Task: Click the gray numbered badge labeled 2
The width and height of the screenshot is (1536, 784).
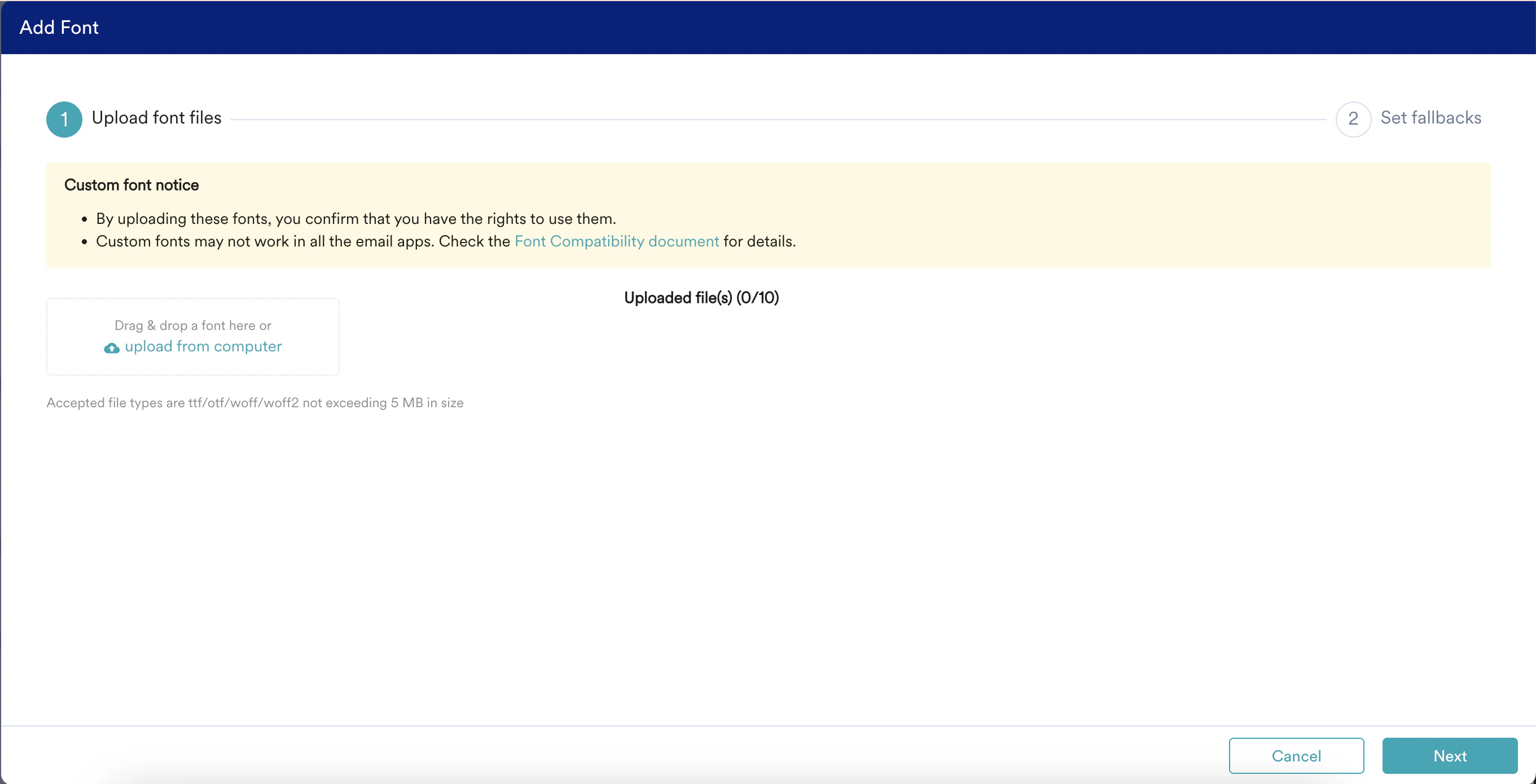Action: (1353, 119)
